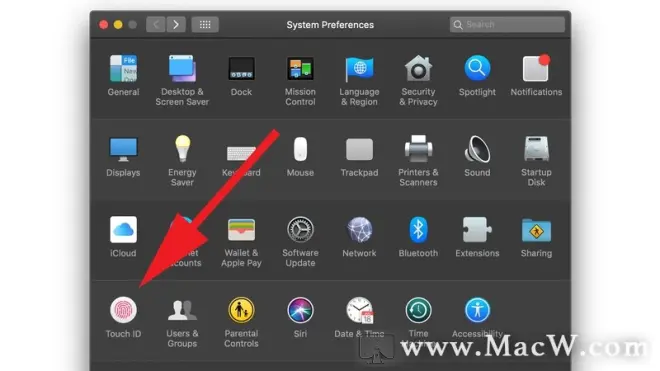Image resolution: width=660 pixels, height=371 pixels.
Task: Open Language & Region pane
Action: click(359, 68)
